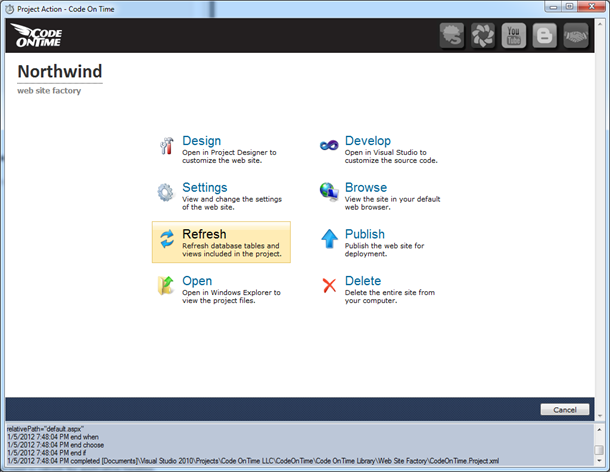Click the Delete link

coord(363,281)
